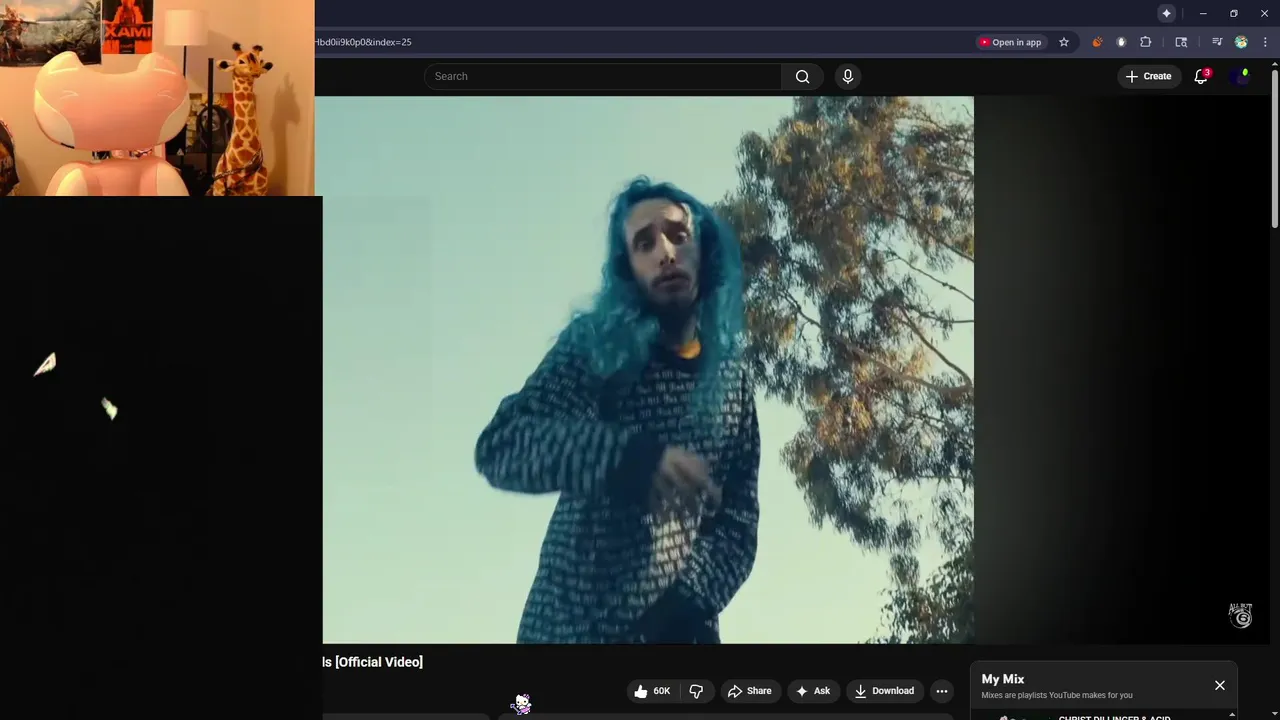The height and width of the screenshot is (720, 1280).
Task: Restore down the browser window
Action: [1233, 13]
